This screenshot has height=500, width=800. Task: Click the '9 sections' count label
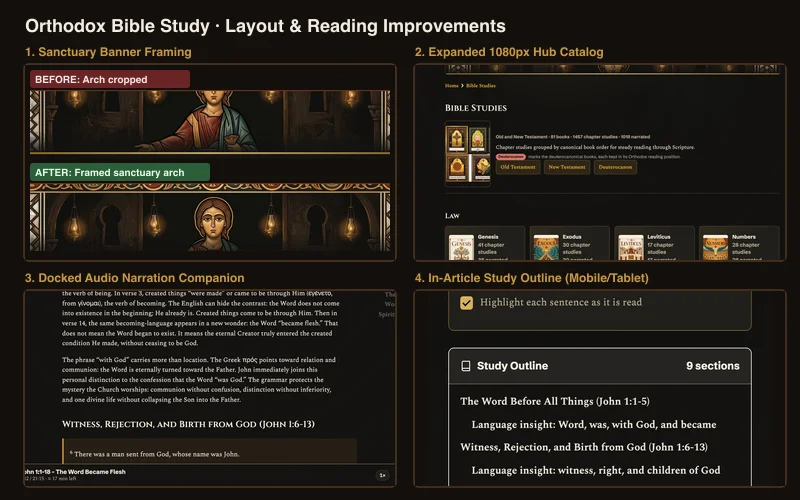click(x=712, y=366)
